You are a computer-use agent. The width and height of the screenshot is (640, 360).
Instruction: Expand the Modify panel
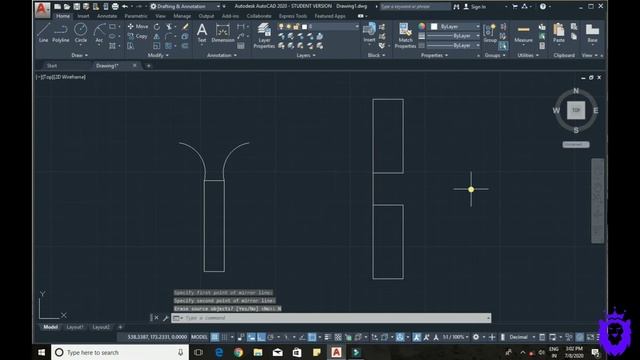pos(158,55)
